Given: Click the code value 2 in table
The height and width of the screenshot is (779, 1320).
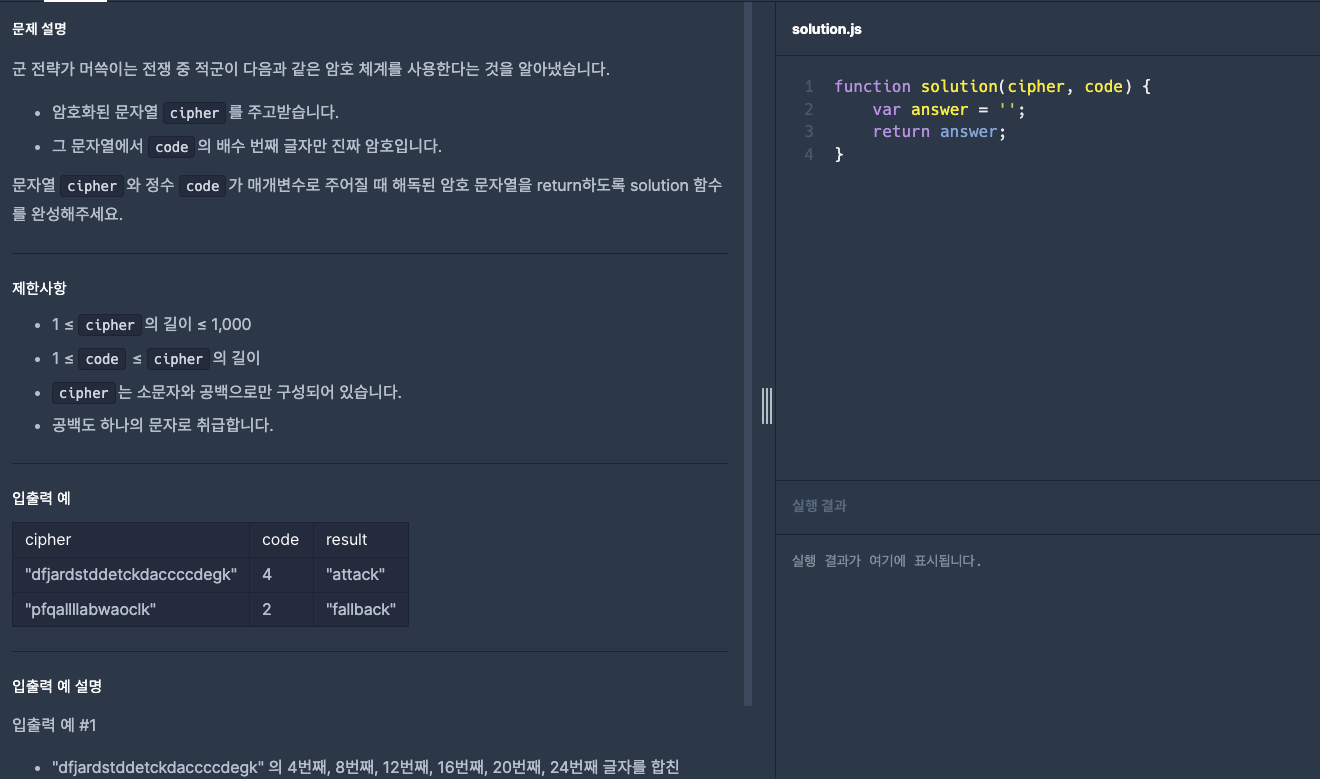Looking at the screenshot, I should [281, 609].
